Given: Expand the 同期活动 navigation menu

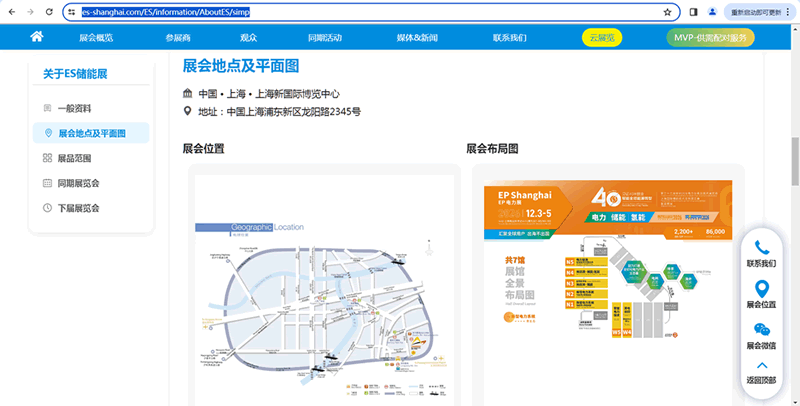Looking at the screenshot, I should [325, 38].
